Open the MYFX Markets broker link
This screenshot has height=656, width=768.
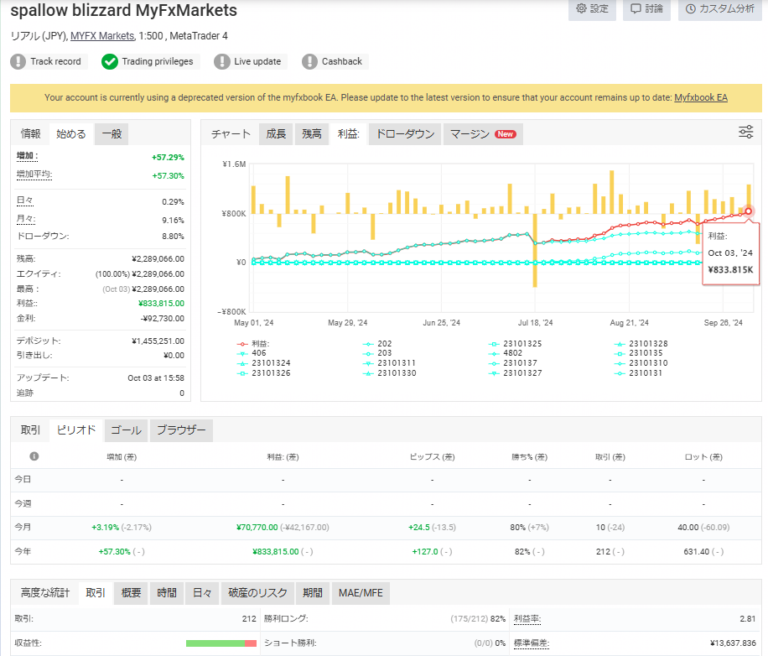[x=102, y=36]
